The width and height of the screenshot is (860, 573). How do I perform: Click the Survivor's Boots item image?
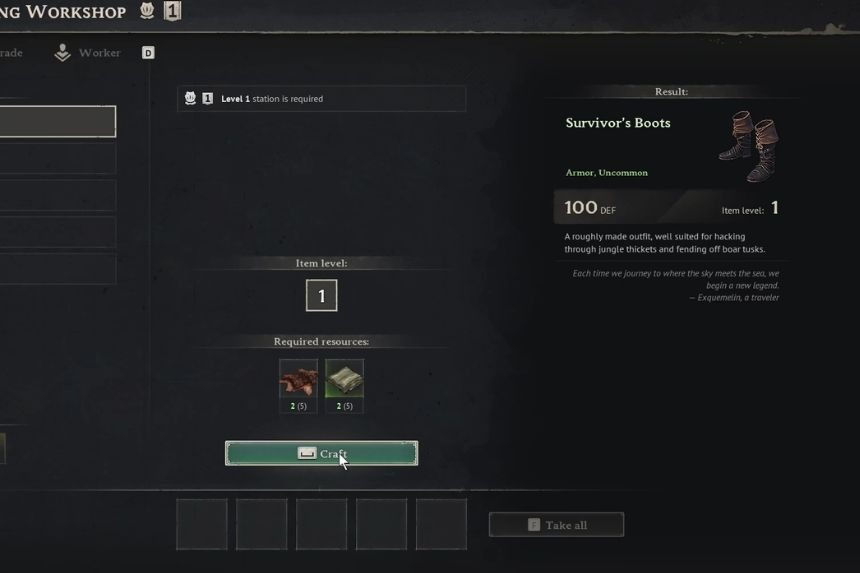[749, 146]
